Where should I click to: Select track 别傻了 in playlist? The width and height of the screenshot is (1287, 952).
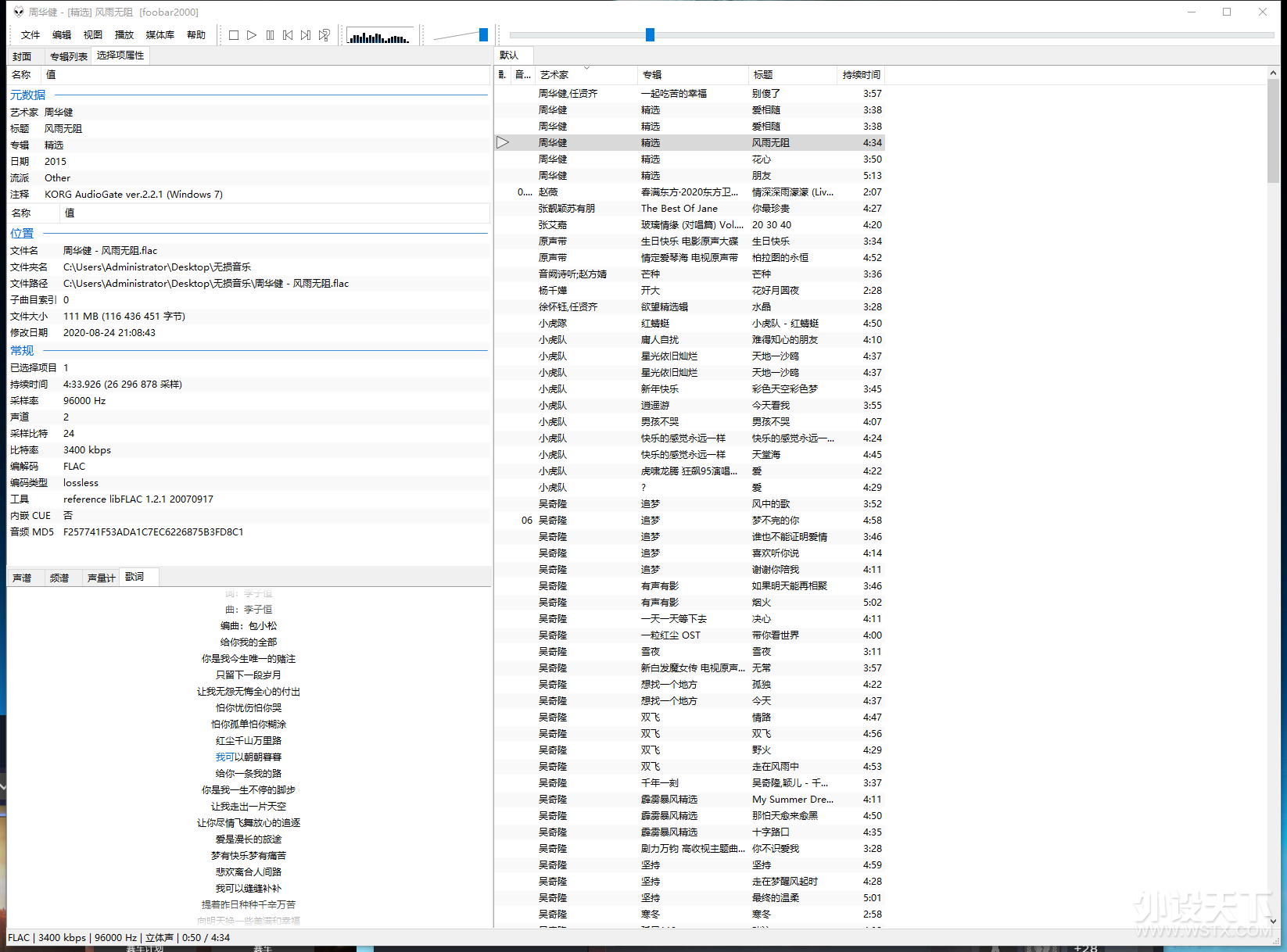(690, 93)
